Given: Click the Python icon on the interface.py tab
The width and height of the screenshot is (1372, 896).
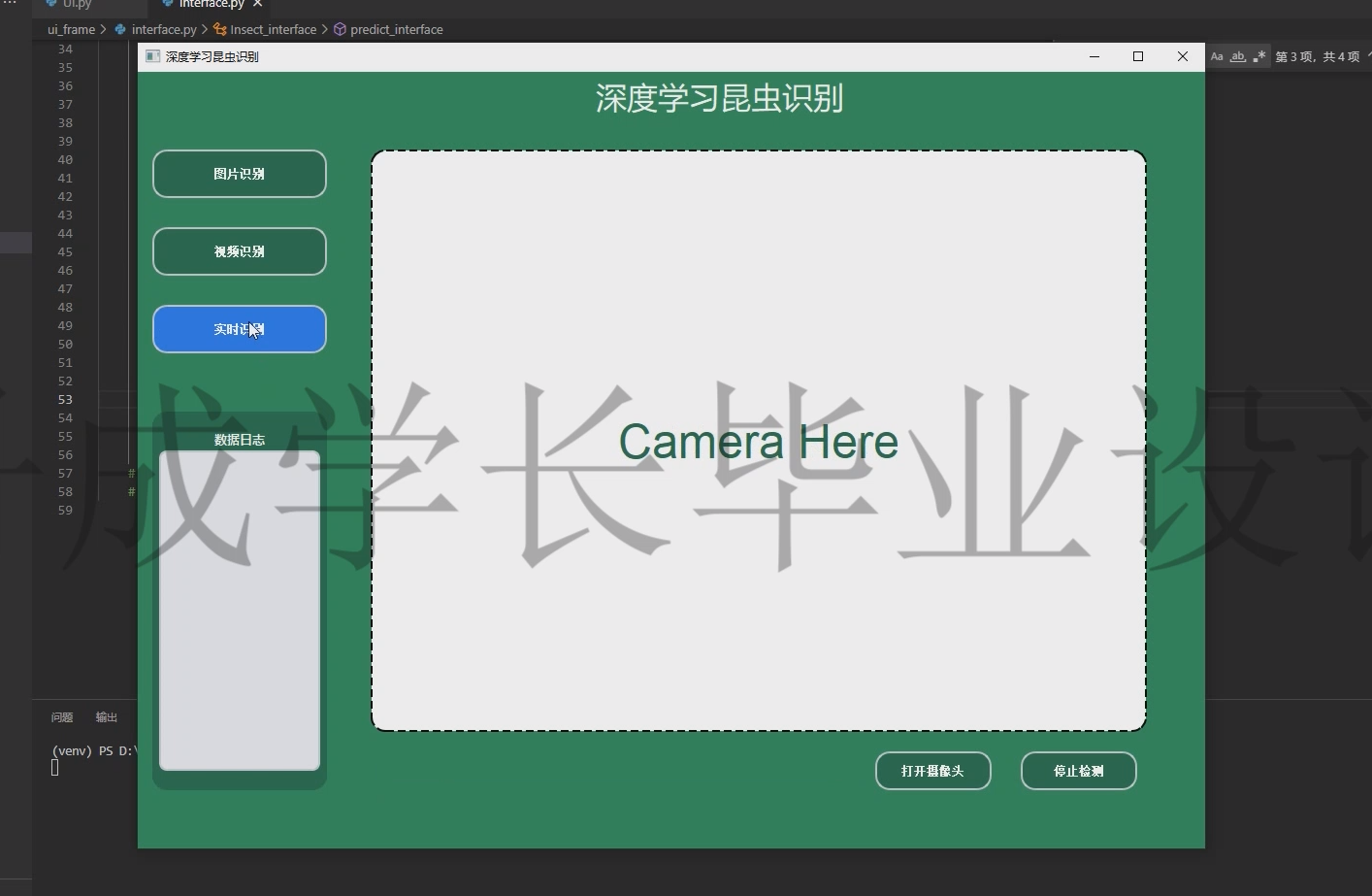Looking at the screenshot, I should [167, 4].
